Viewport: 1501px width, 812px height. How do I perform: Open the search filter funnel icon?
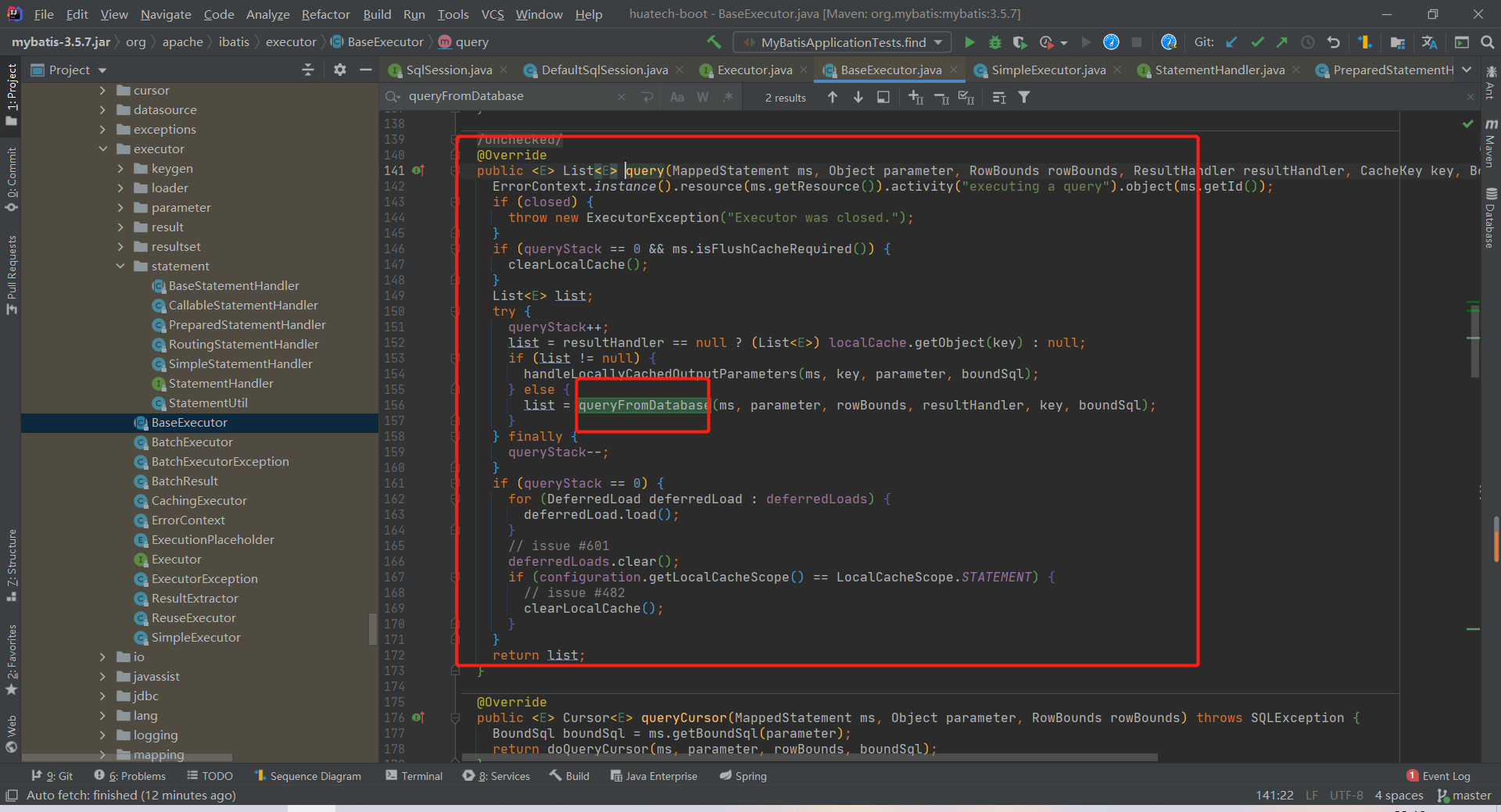1024,97
